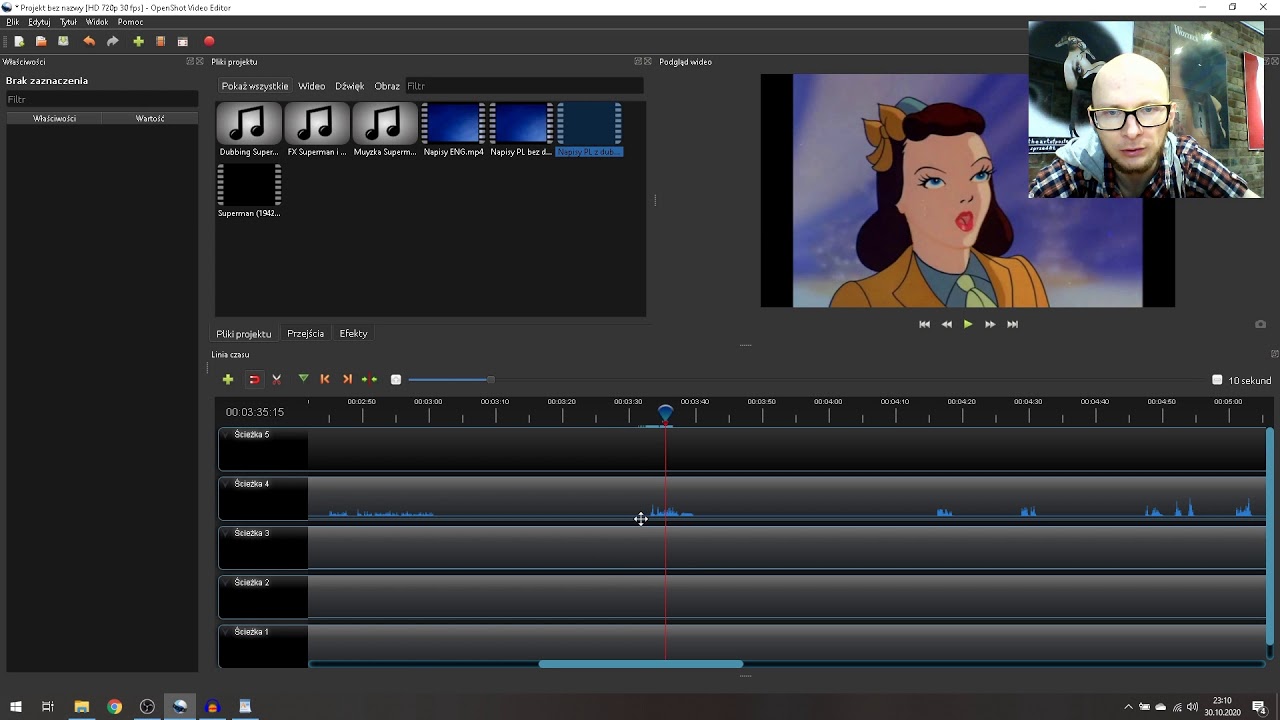The image size is (1280, 720).
Task: Jump to start of video preview
Action: point(924,324)
